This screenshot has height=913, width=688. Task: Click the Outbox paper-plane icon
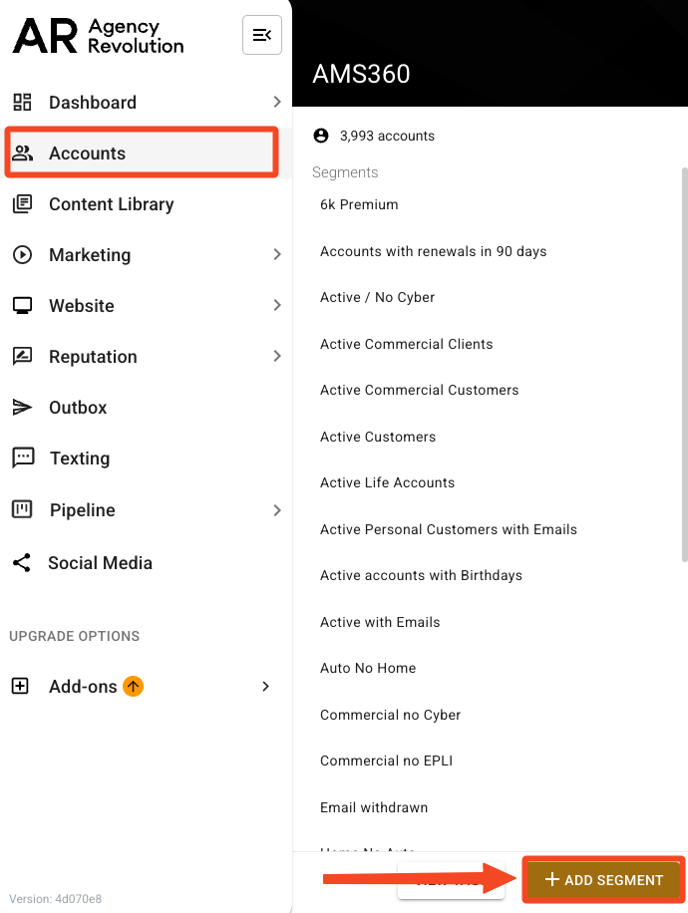tap(22, 407)
